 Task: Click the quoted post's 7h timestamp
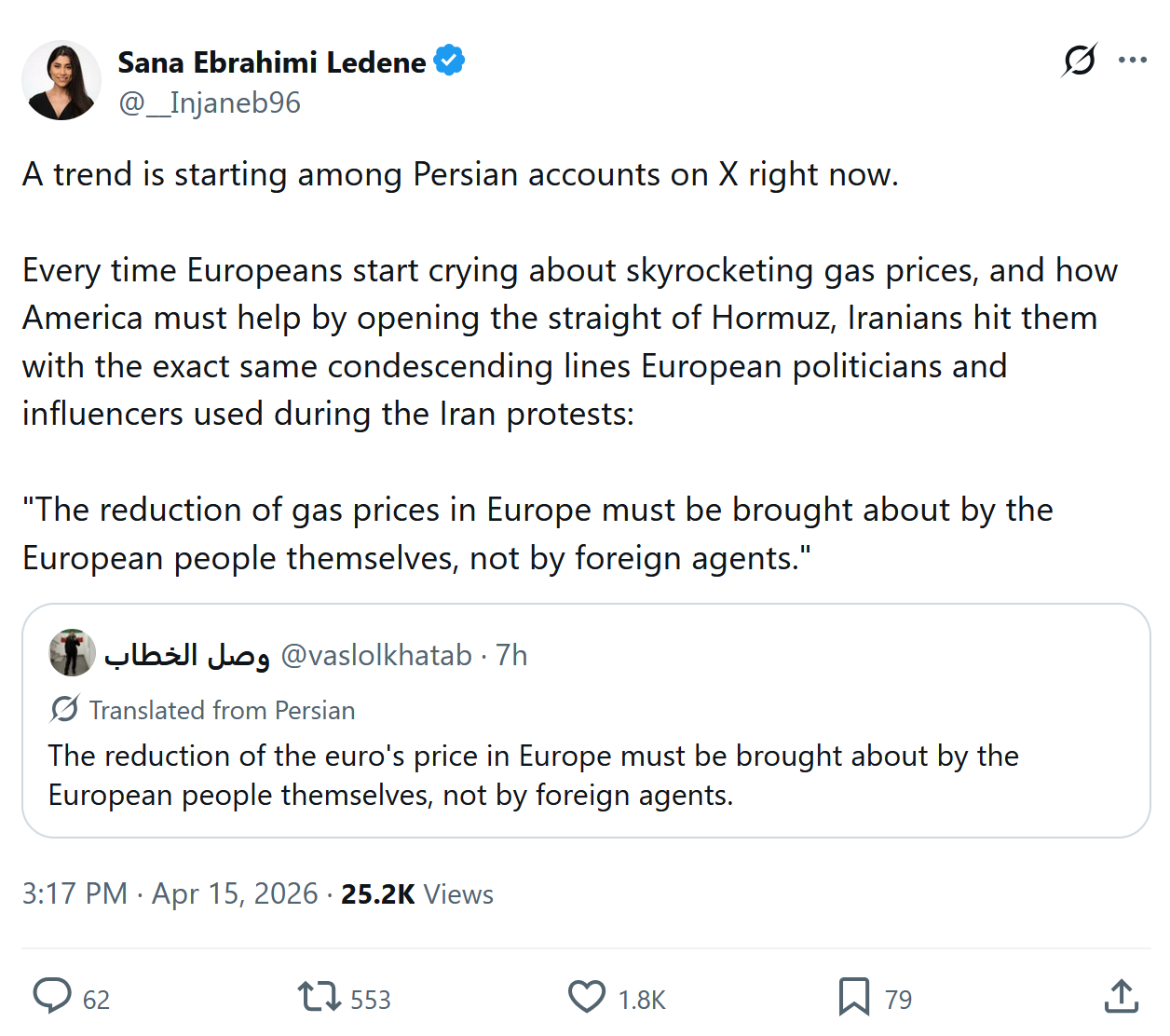[x=511, y=656]
